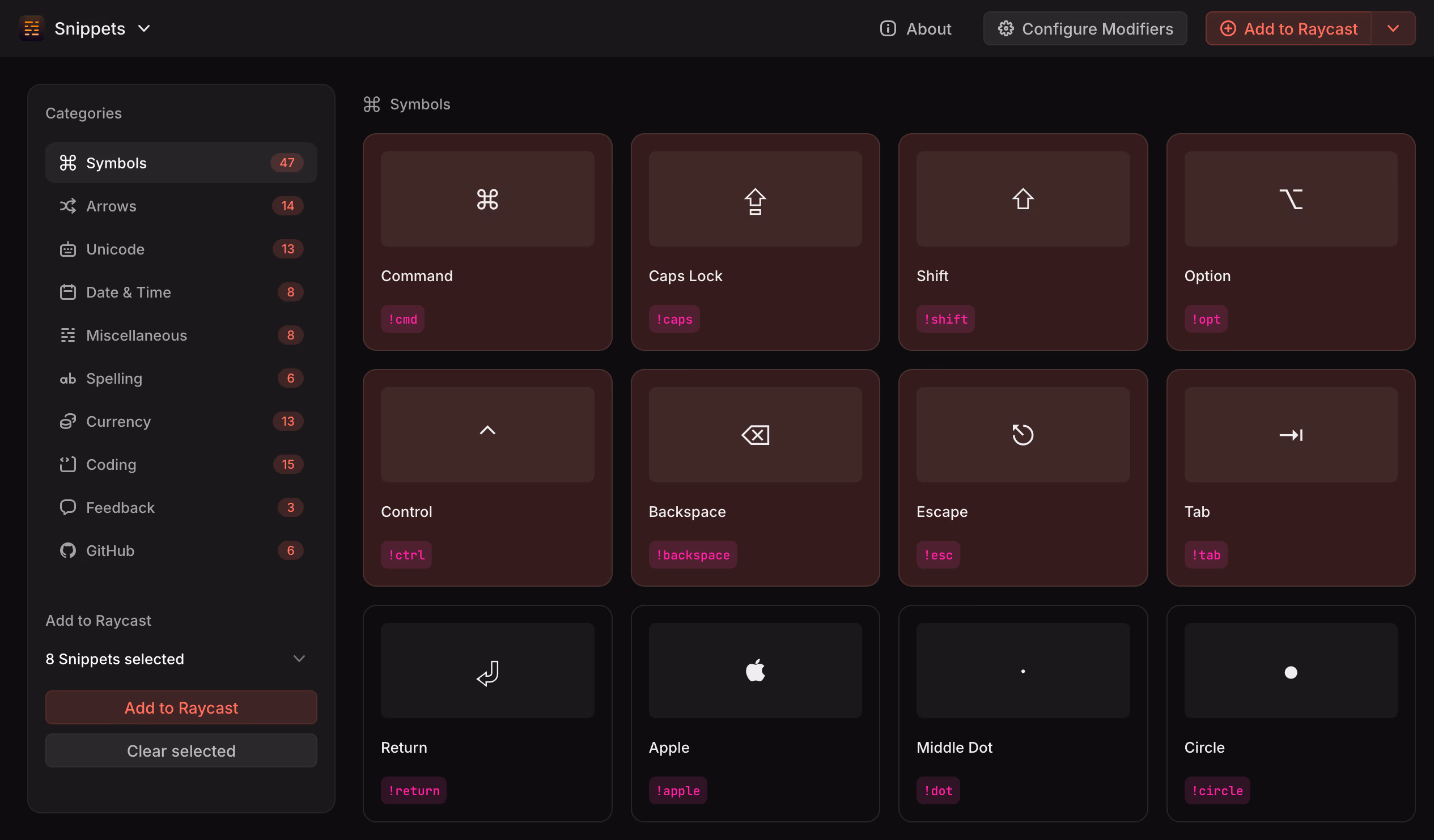Select the Symbols category

(x=181, y=163)
